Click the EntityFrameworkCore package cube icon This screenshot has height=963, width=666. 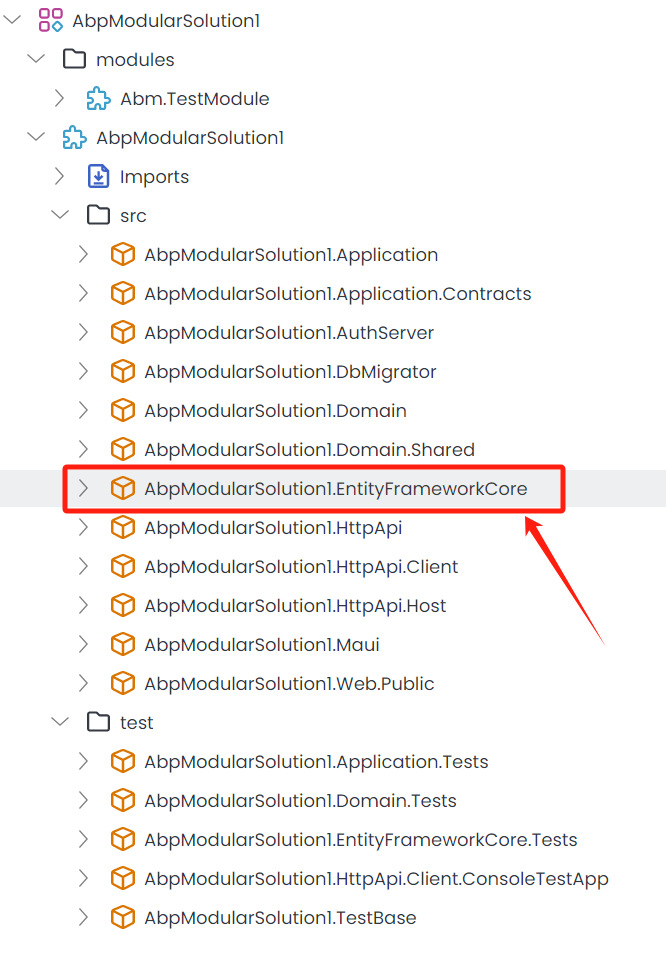(122, 488)
